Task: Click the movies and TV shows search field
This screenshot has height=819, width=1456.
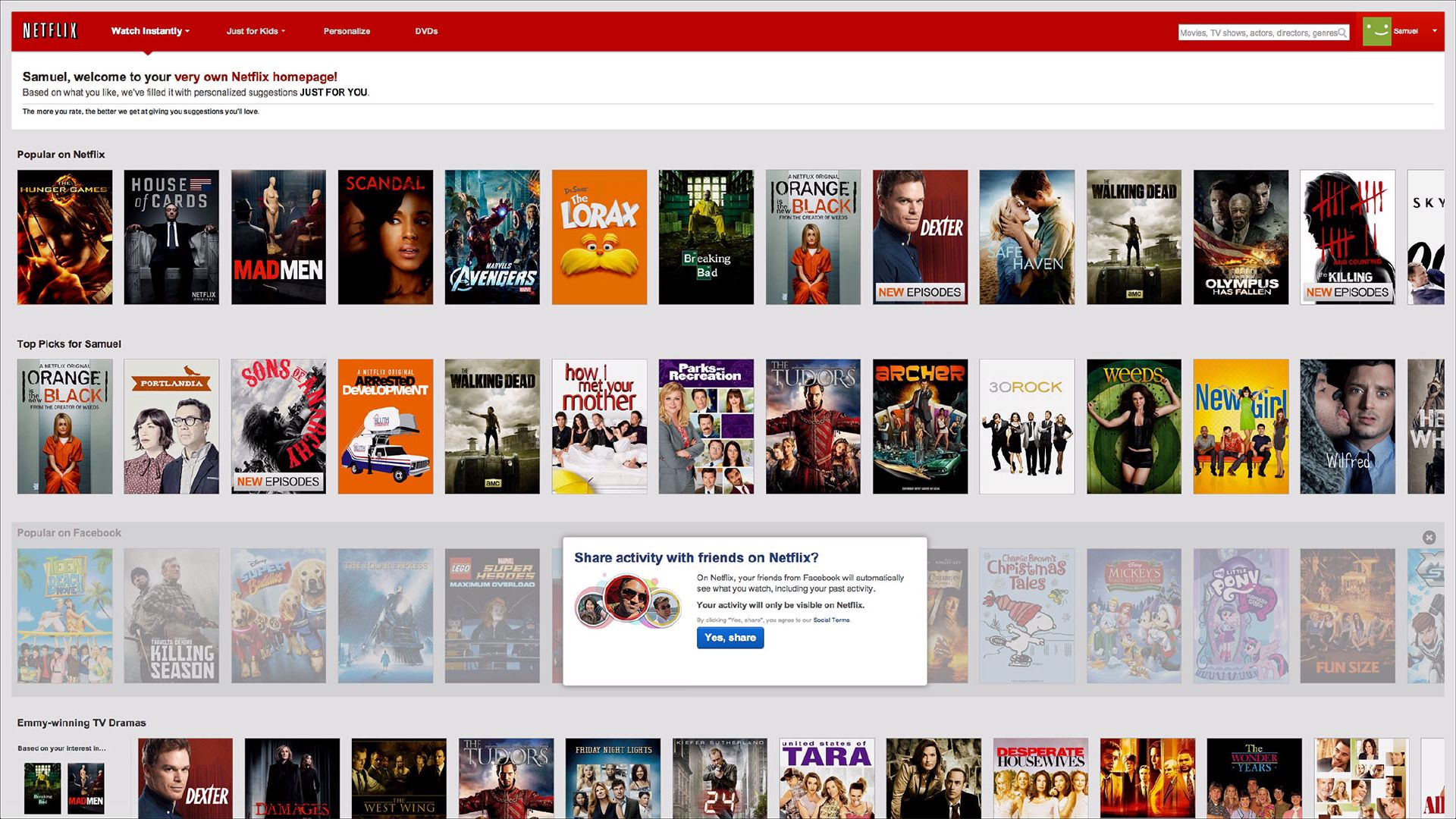Action: (x=1257, y=33)
